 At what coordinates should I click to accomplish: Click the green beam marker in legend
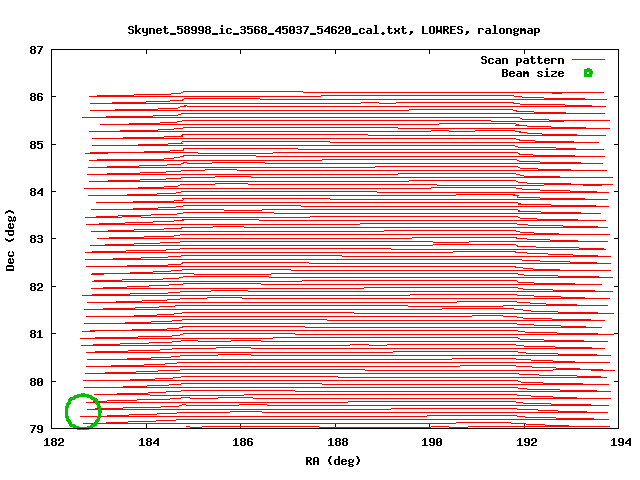588,73
